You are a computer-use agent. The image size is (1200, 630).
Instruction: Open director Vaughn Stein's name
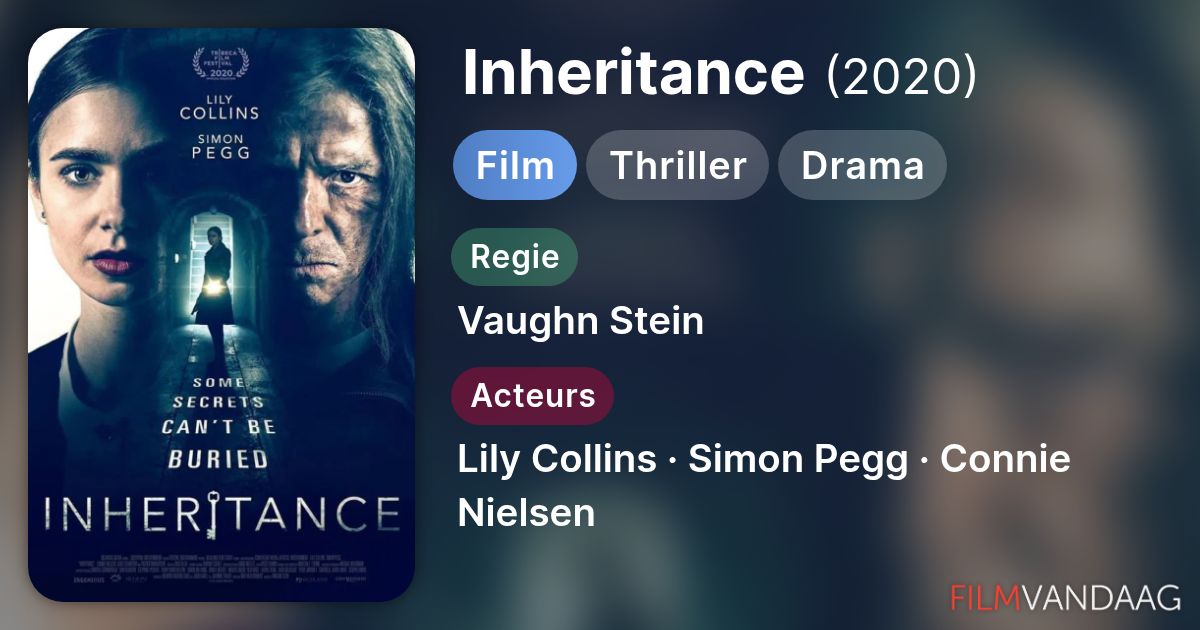pos(581,321)
